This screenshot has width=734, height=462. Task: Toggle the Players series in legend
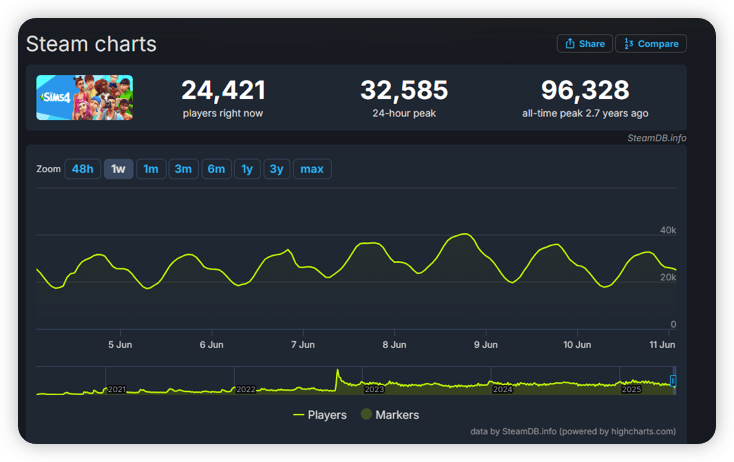point(320,415)
